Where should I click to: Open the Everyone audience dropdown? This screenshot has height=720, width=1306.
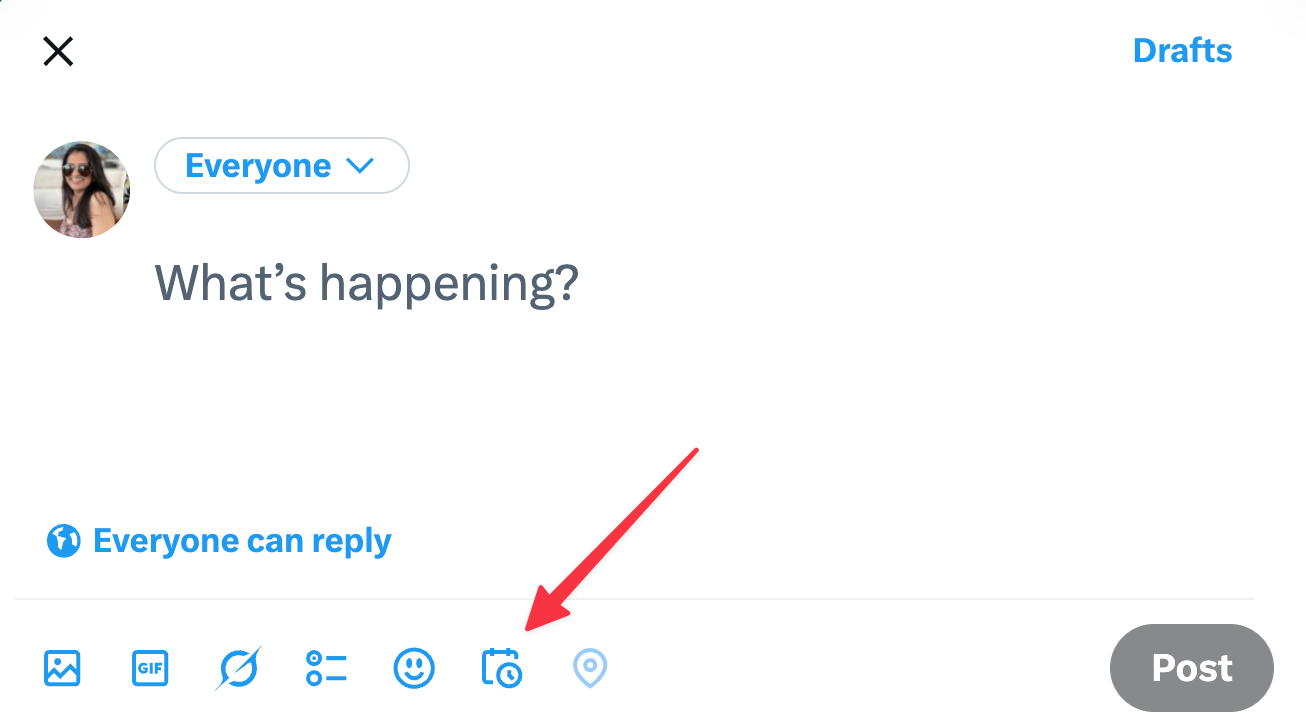281,165
